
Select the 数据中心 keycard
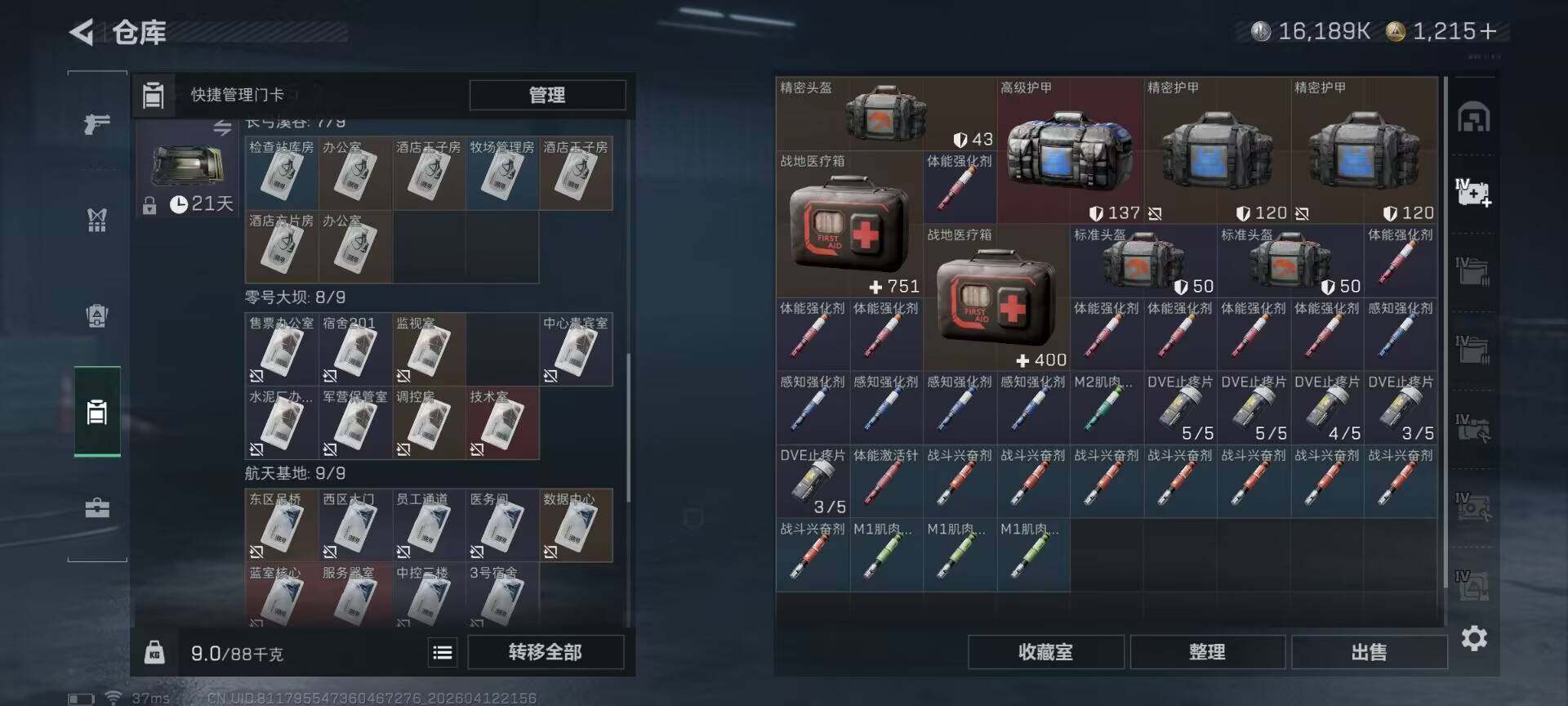[x=576, y=525]
